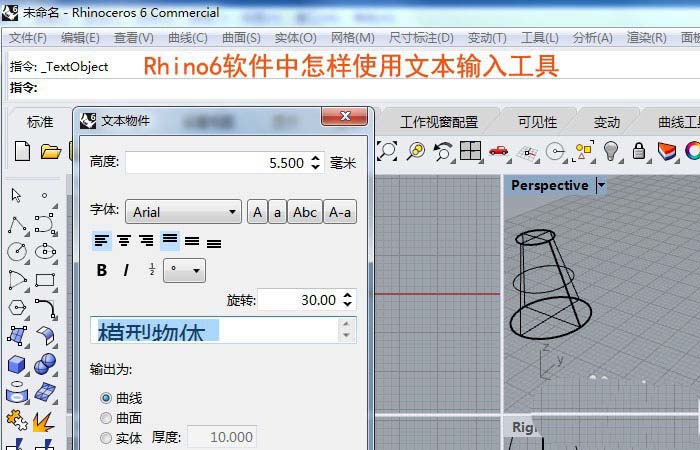
Task: Click the red car icon
Action: coord(499,151)
